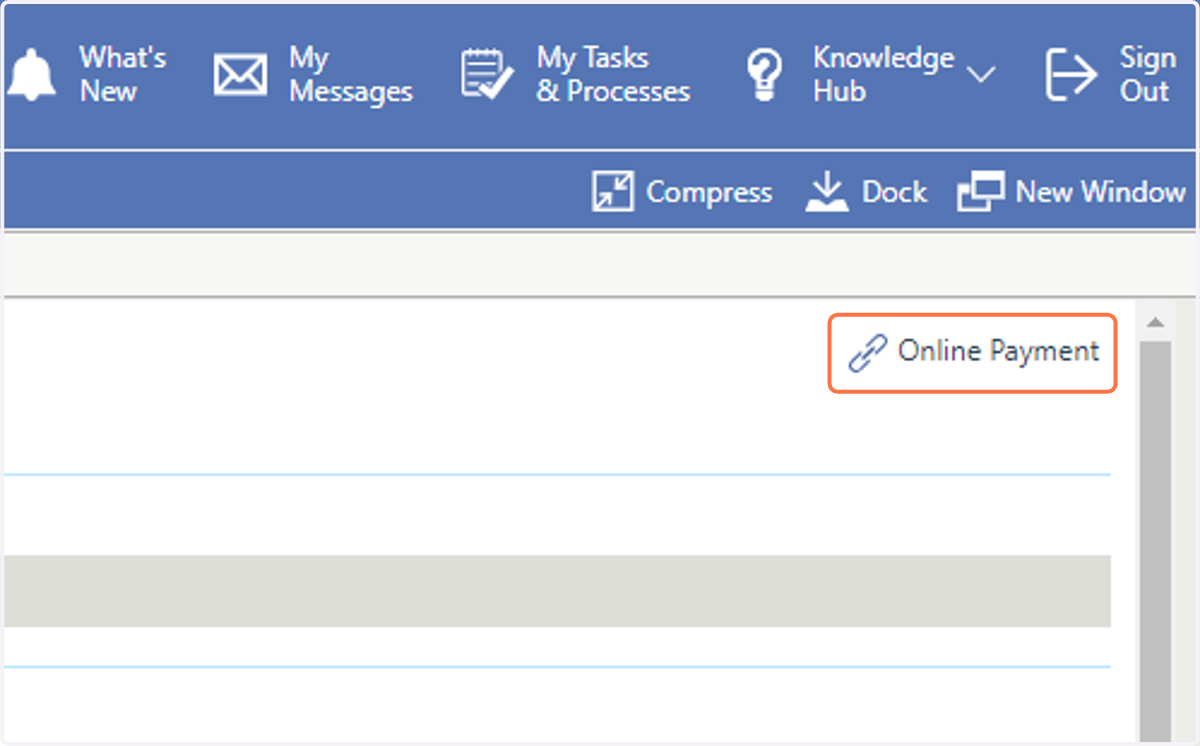
Task: Click the New Window text label
Action: (1100, 191)
